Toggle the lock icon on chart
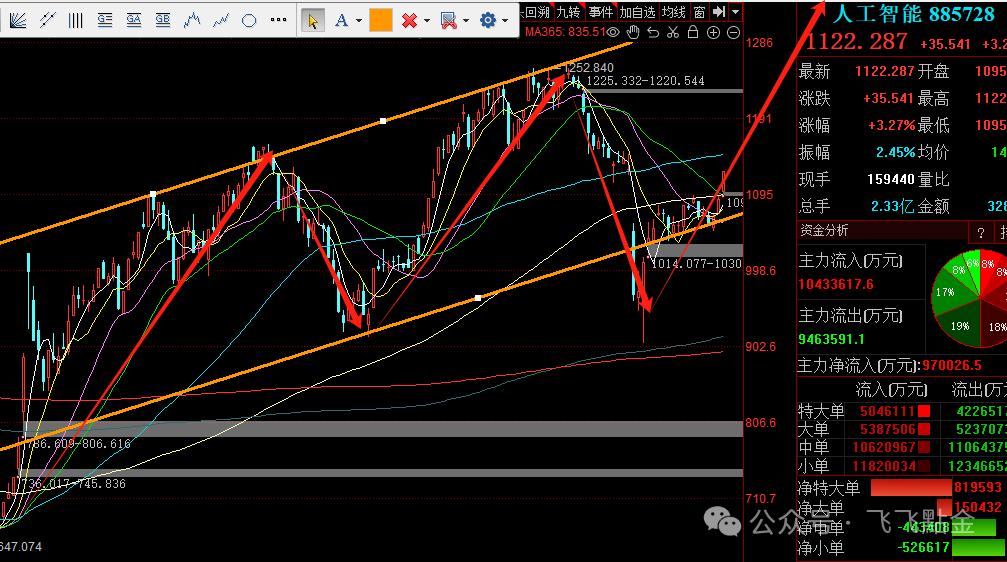Image resolution: width=1007 pixels, height=562 pixels. tap(692, 32)
